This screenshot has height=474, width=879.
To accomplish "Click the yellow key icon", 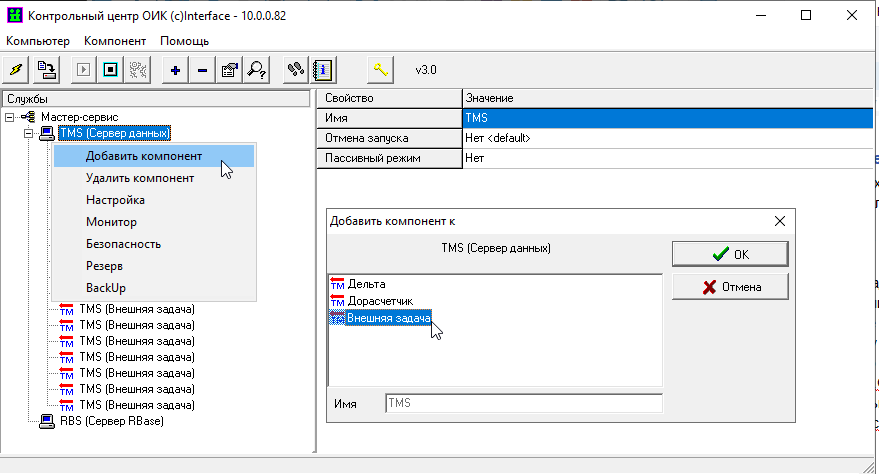I will click(380, 70).
